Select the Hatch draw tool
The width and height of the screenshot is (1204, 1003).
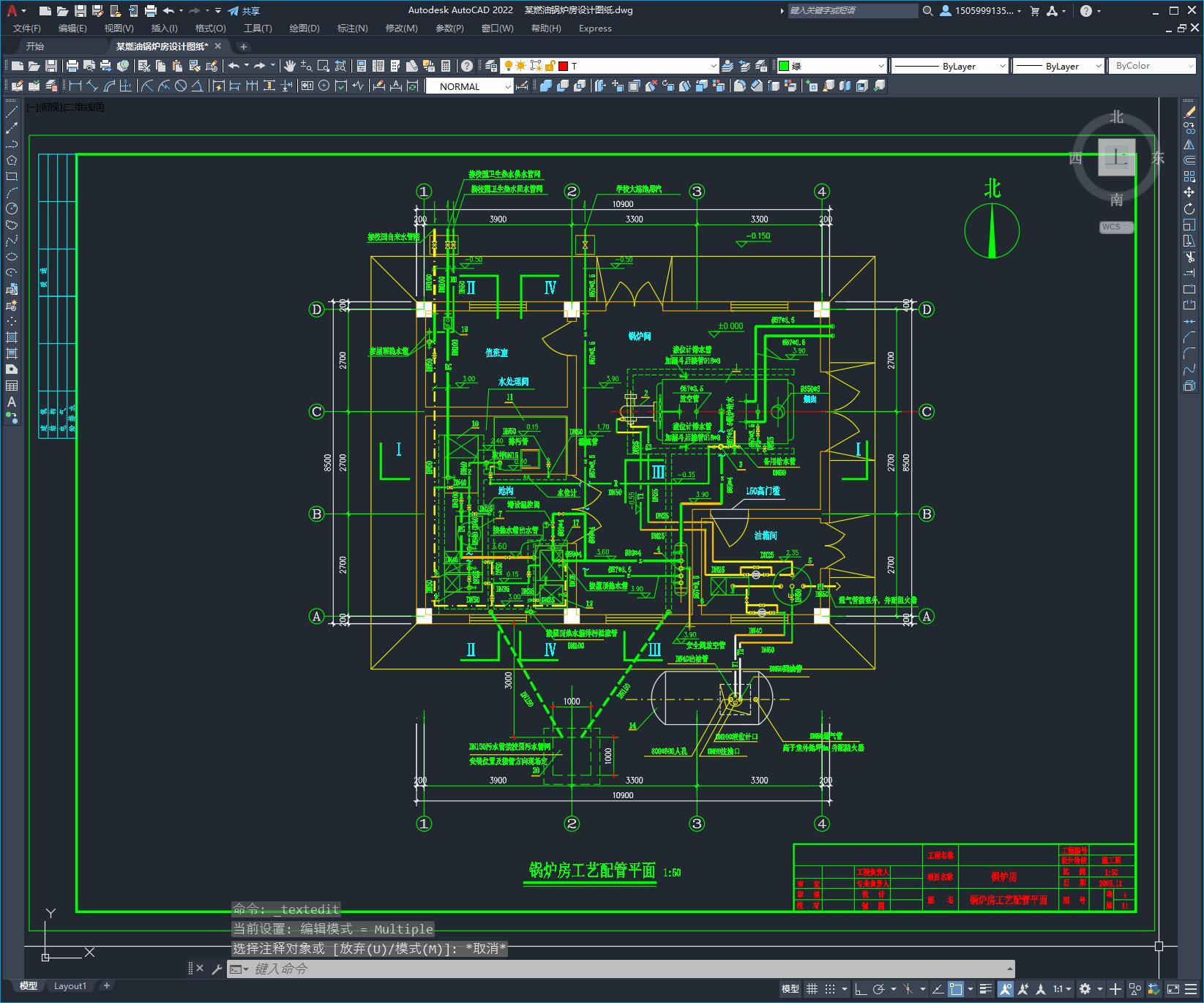click(x=12, y=337)
